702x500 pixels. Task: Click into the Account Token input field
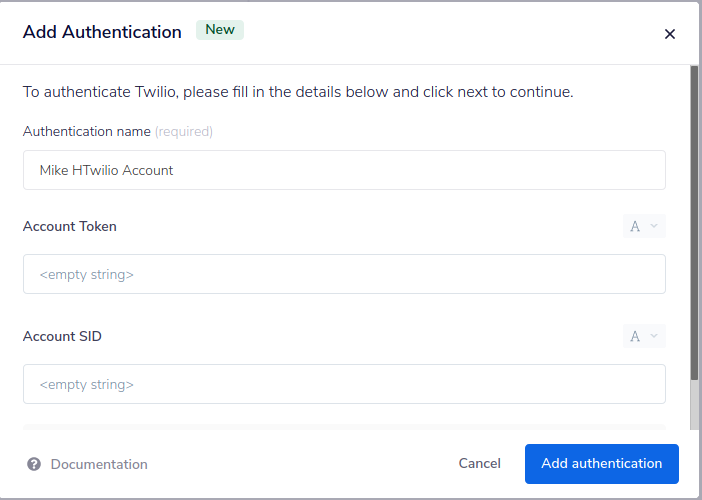(344, 274)
